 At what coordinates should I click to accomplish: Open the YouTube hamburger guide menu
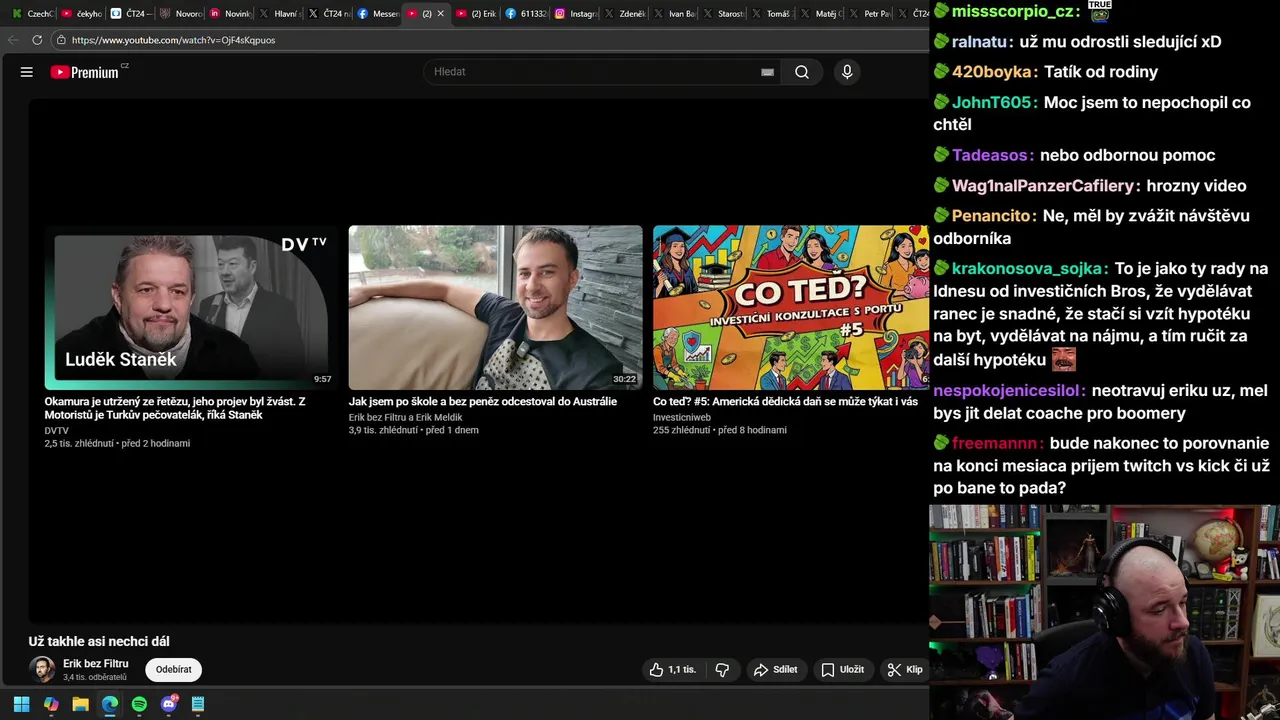click(27, 72)
